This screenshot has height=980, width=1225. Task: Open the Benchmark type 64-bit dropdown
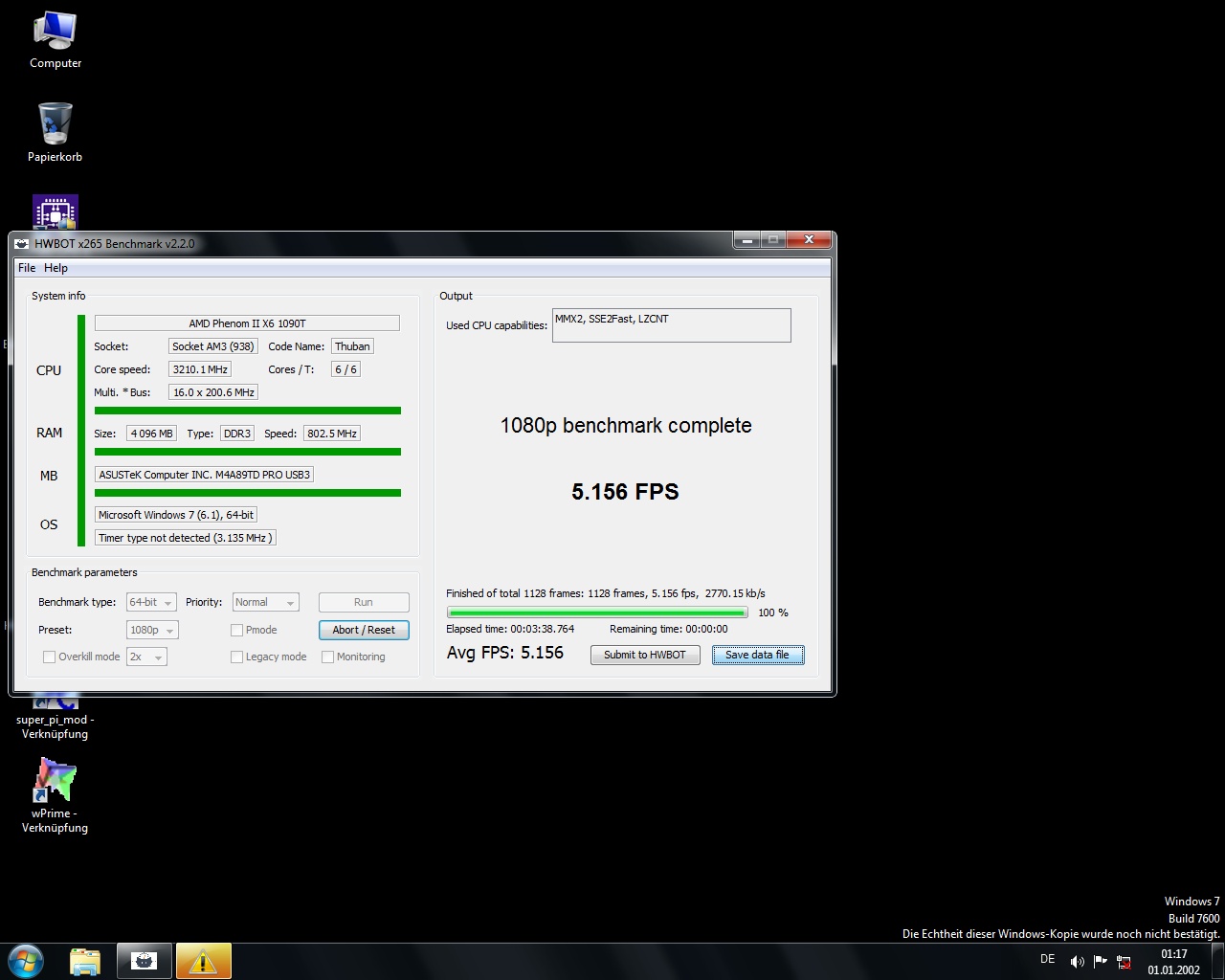point(151,602)
